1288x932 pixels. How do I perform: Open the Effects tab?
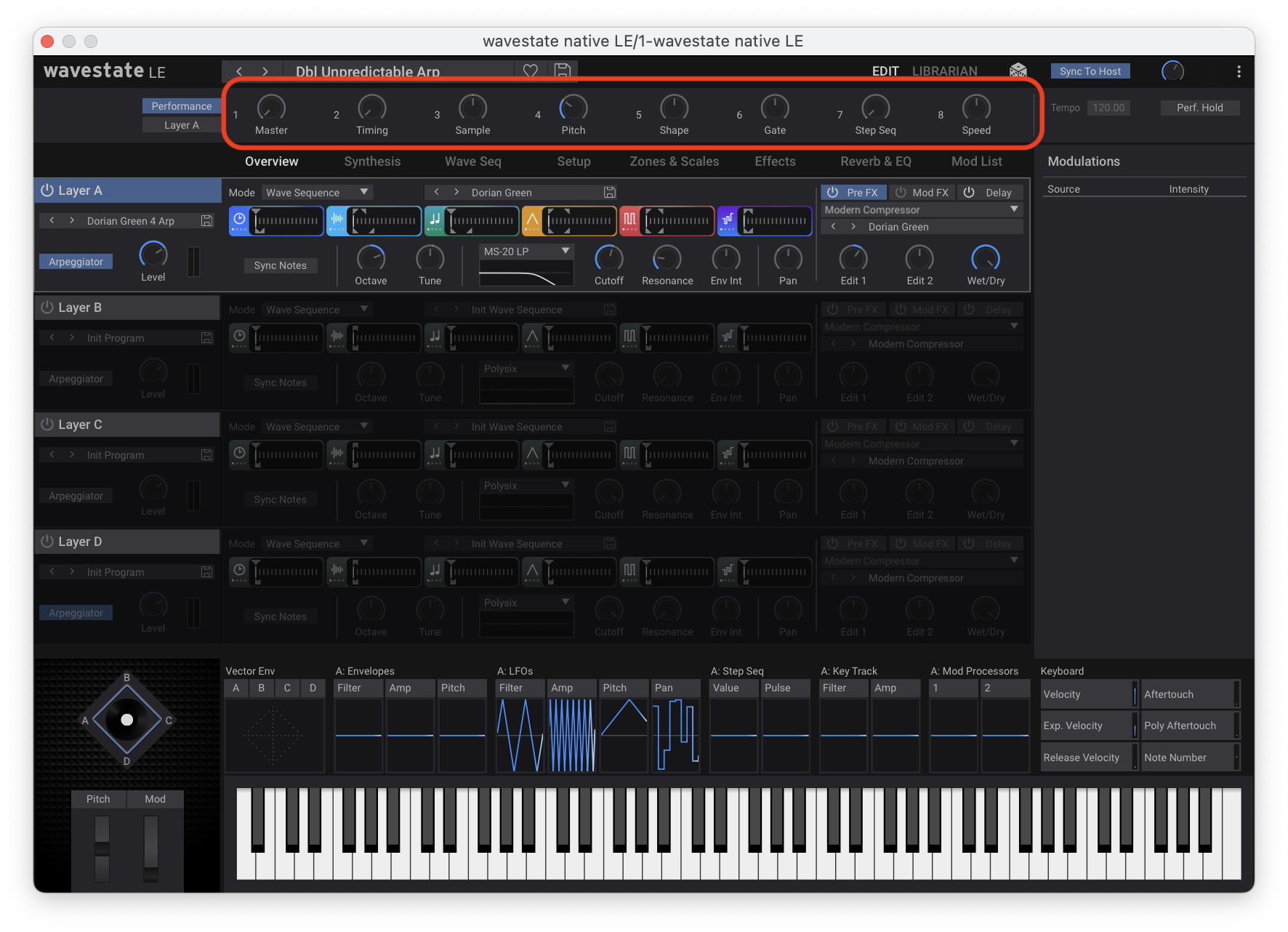[x=776, y=161]
